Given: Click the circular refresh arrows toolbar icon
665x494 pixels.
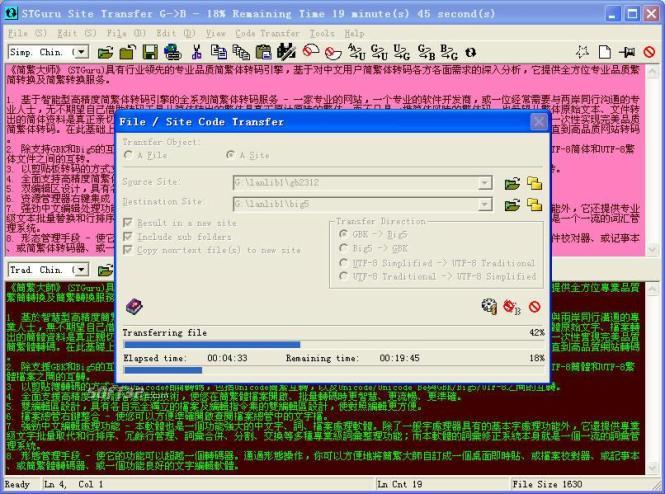Looking at the screenshot, I should pos(470,53).
